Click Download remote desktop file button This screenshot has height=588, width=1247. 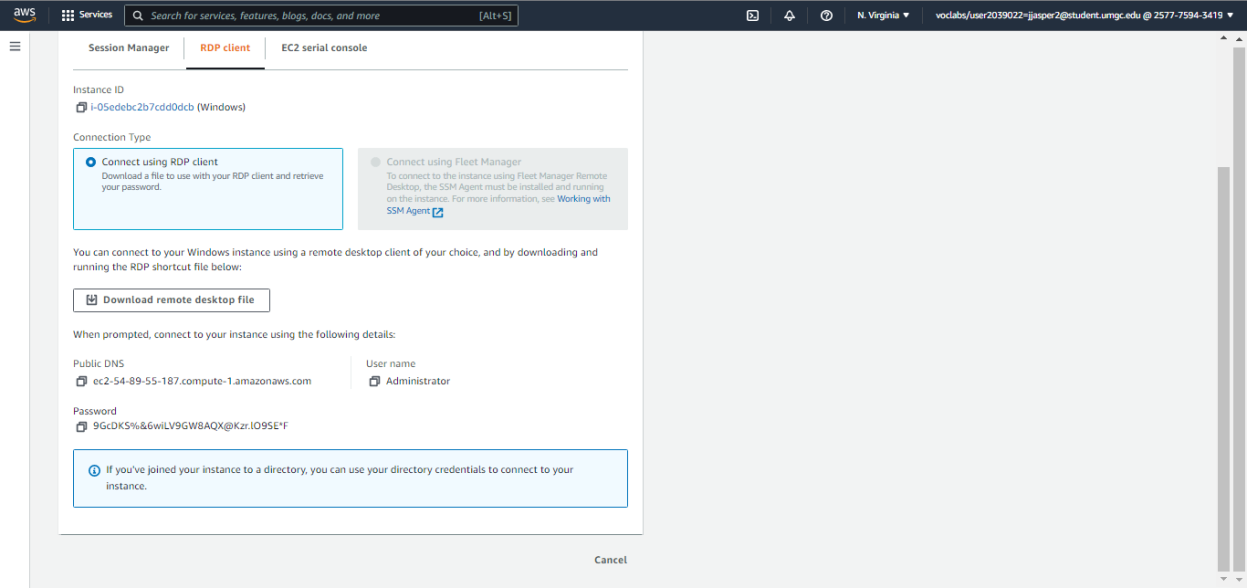171,300
